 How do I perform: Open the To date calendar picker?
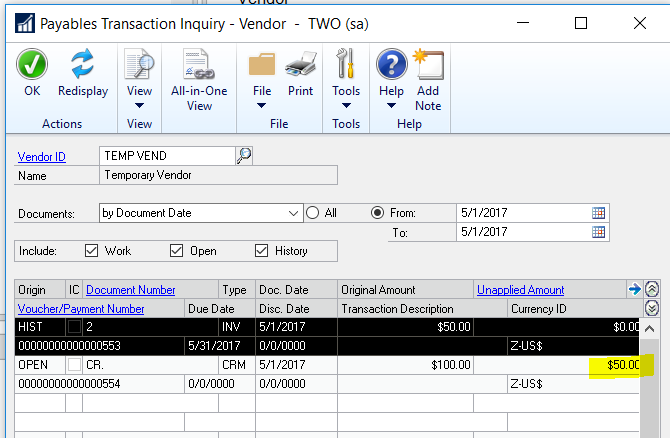pyautogui.click(x=598, y=232)
